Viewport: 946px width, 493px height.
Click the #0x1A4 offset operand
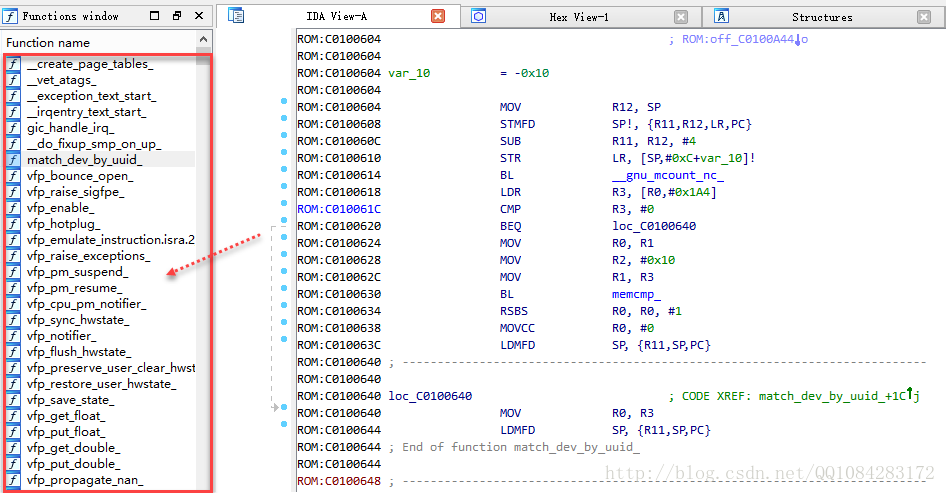(x=687, y=192)
